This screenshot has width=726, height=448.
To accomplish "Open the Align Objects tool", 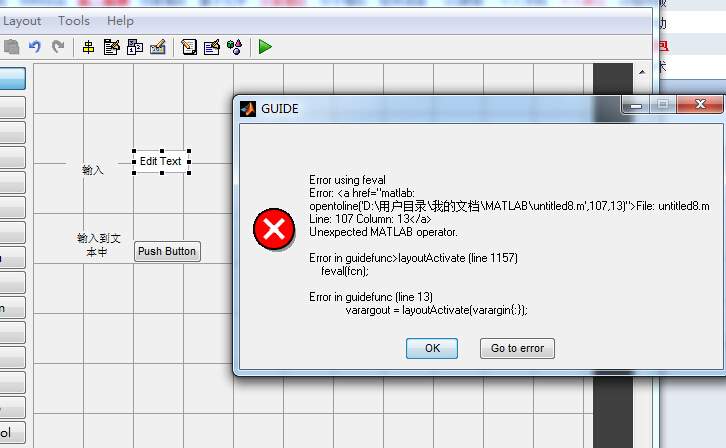I will click(x=88, y=47).
